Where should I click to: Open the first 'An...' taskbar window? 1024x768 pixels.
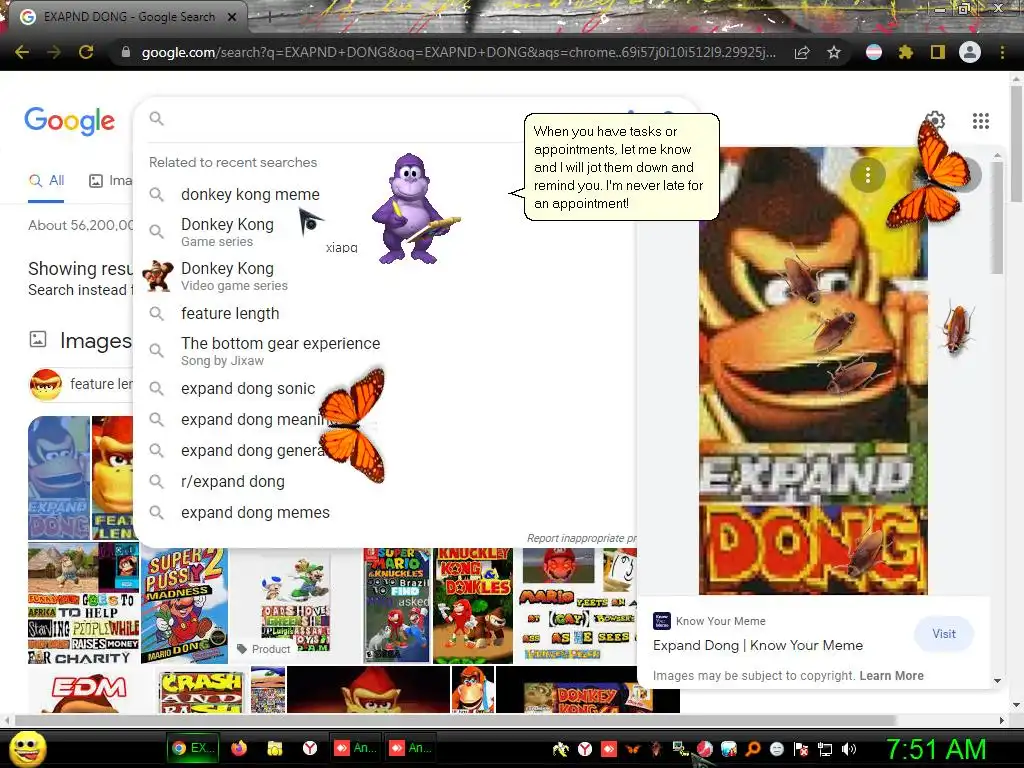click(355, 748)
